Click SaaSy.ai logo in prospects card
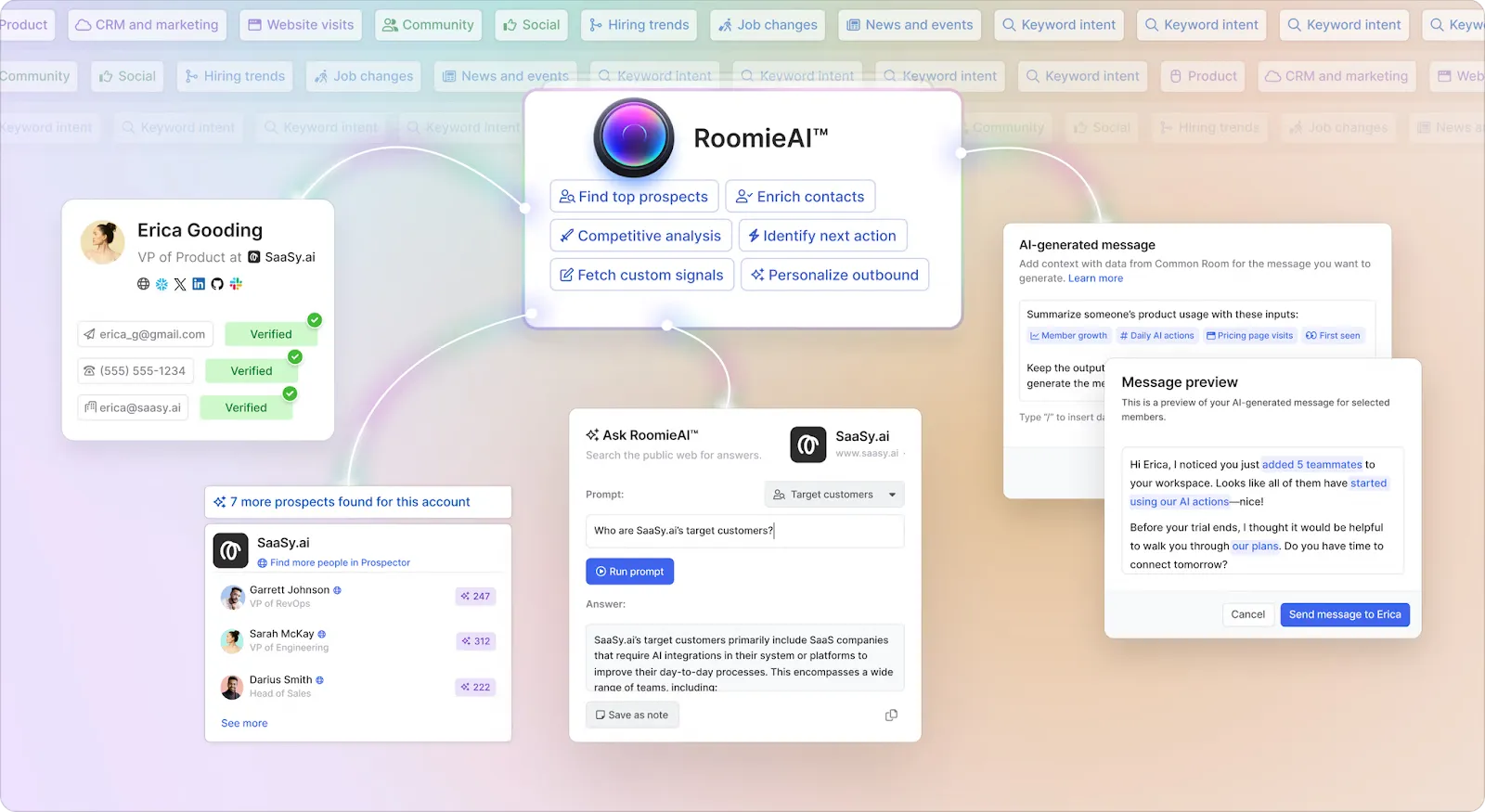 click(230, 550)
